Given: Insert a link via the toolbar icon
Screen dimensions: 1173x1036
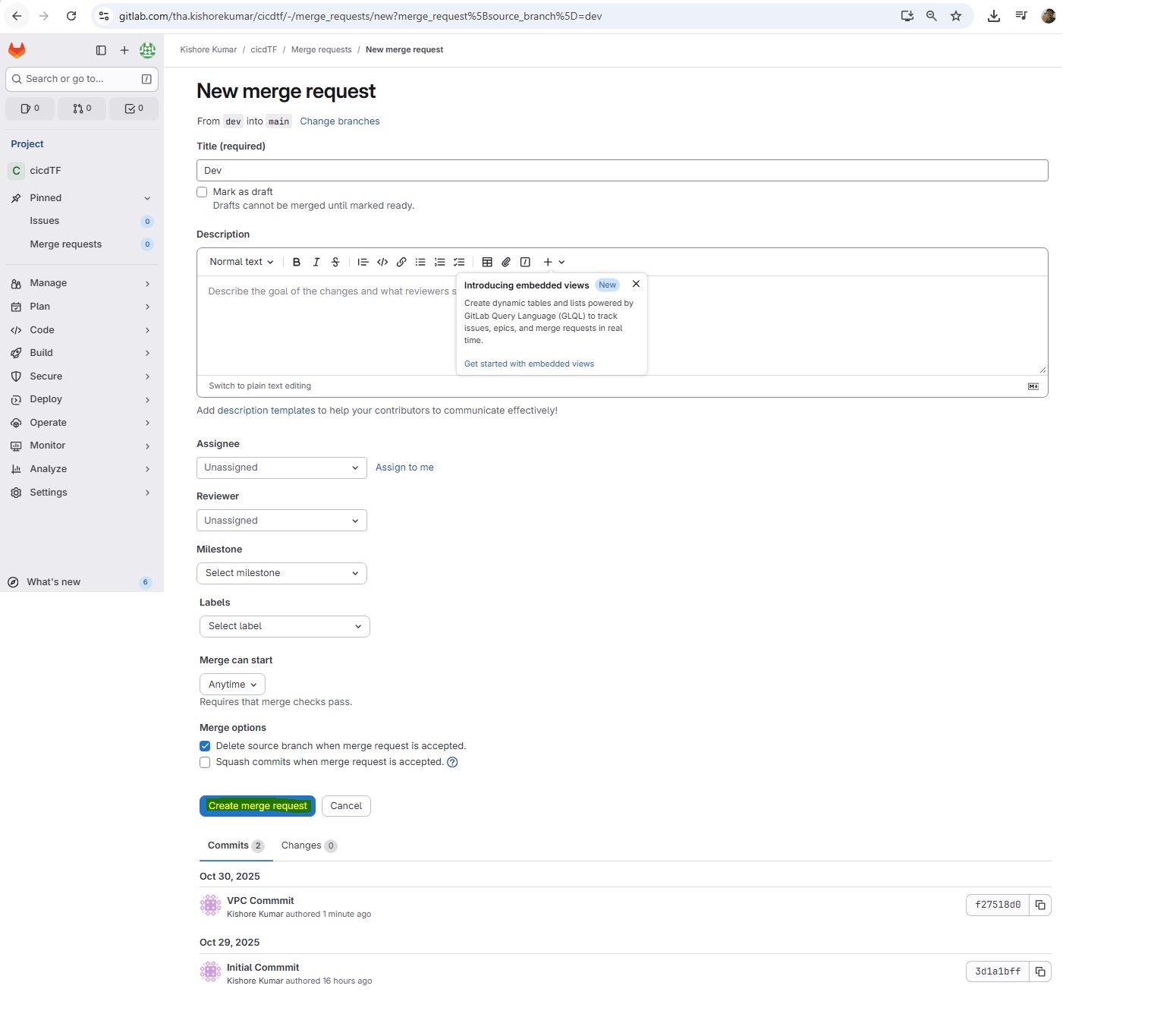Looking at the screenshot, I should pyautogui.click(x=401, y=262).
